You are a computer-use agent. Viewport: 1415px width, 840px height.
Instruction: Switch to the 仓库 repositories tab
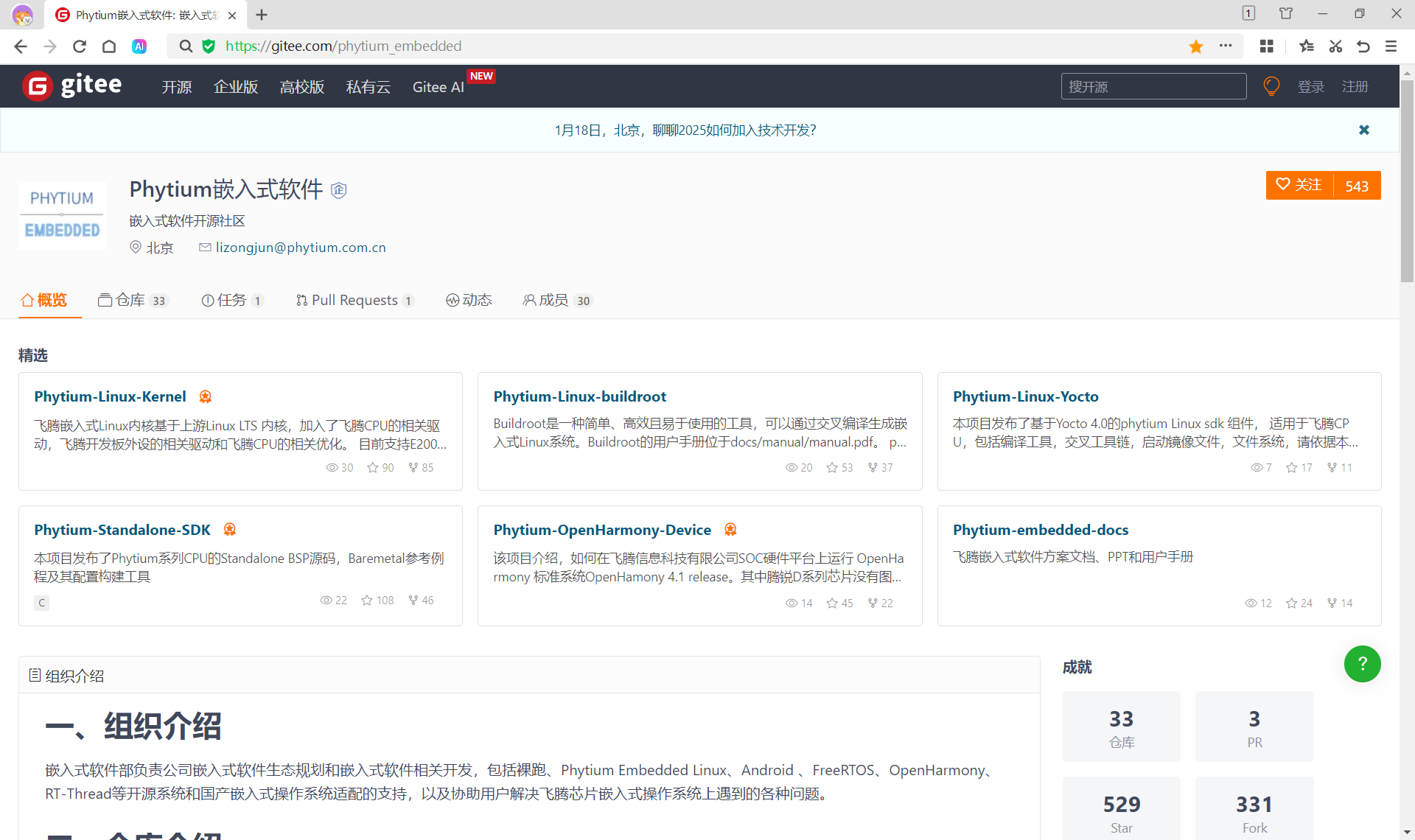(133, 300)
